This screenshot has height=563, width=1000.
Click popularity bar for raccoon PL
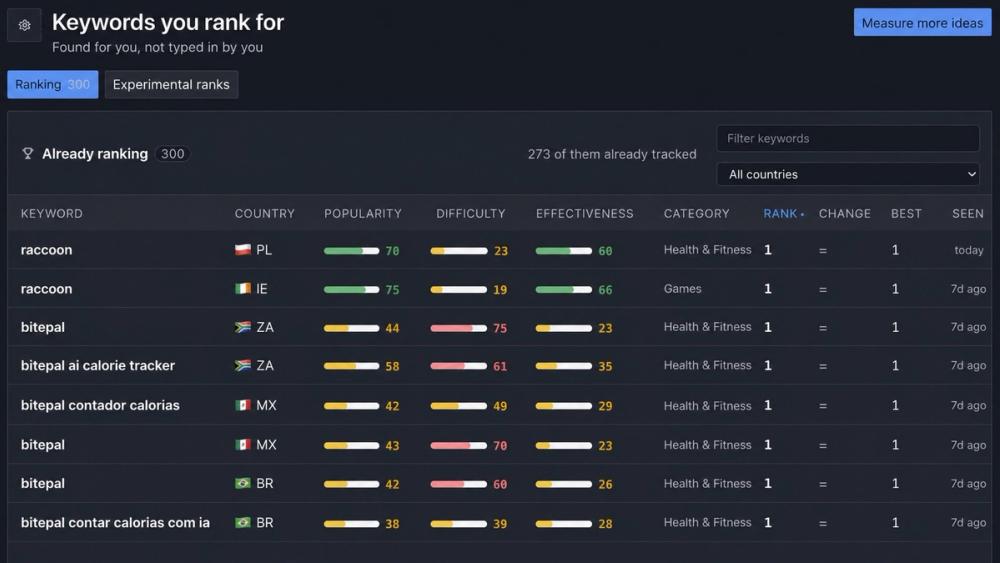[351, 251]
